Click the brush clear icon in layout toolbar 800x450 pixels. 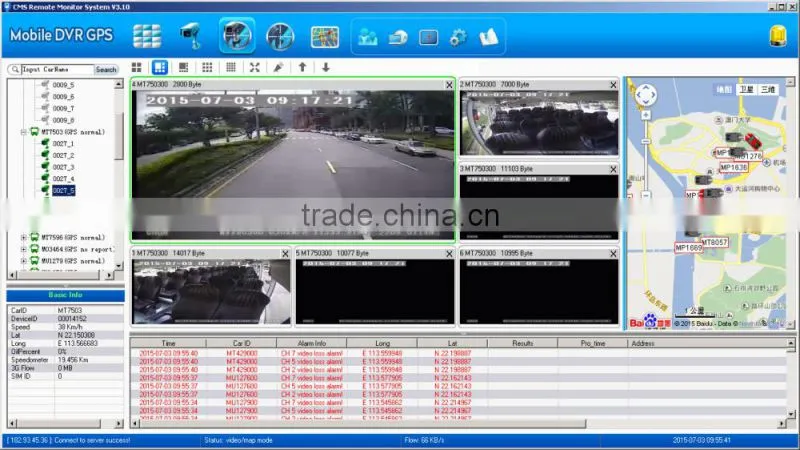[278, 67]
